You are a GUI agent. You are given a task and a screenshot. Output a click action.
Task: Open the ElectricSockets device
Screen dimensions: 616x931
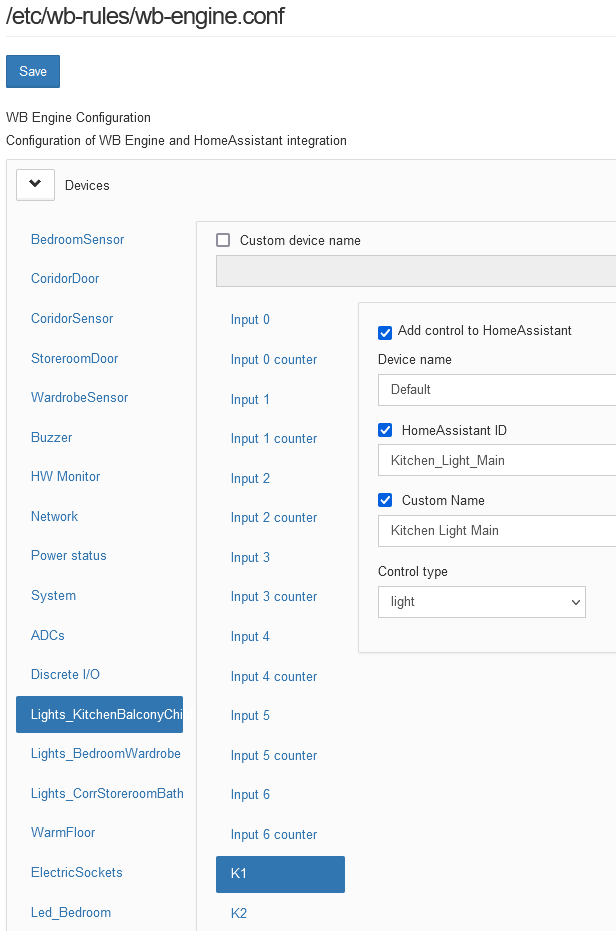(77, 872)
